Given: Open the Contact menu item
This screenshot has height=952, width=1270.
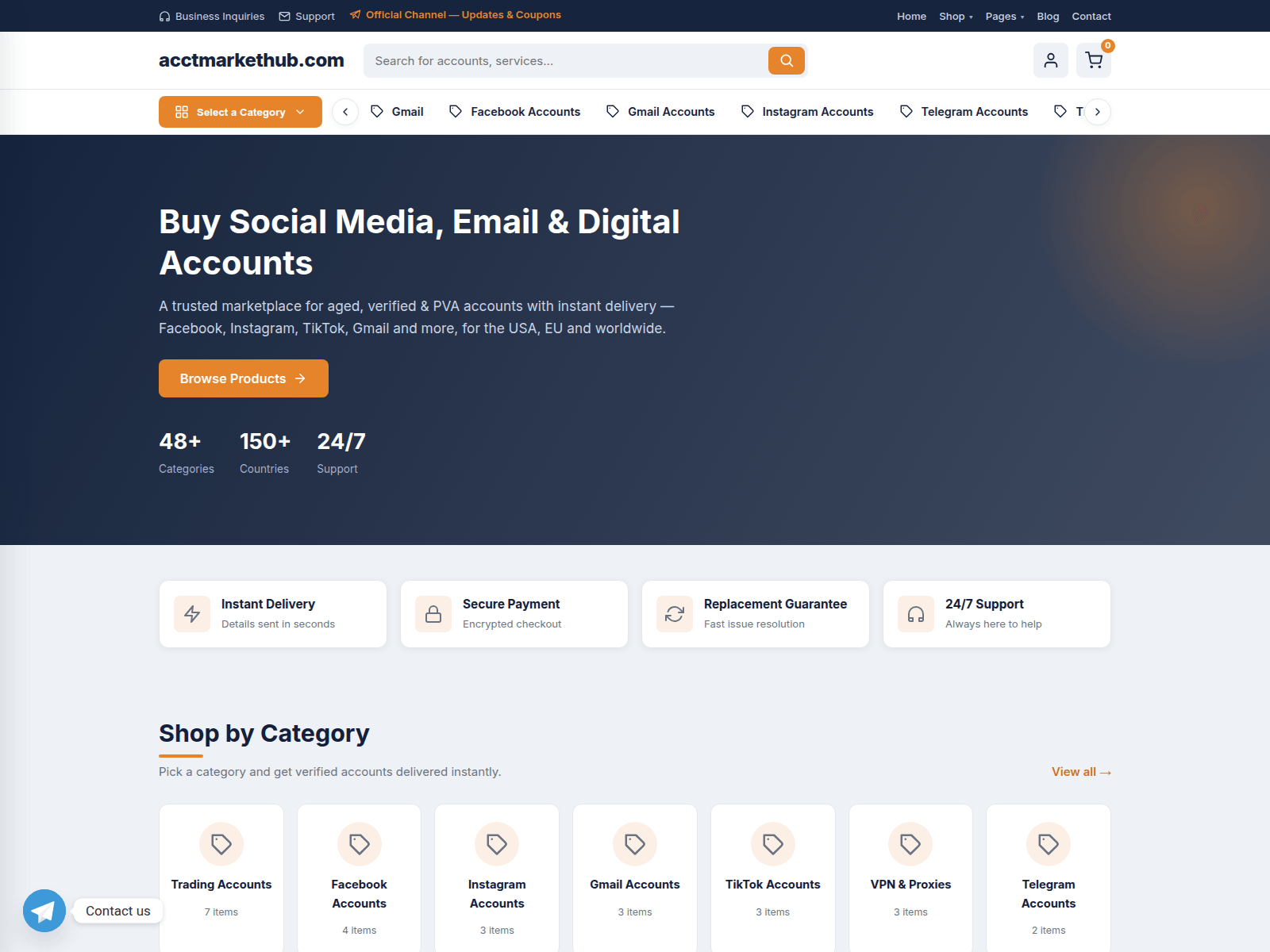Looking at the screenshot, I should (x=1091, y=17).
